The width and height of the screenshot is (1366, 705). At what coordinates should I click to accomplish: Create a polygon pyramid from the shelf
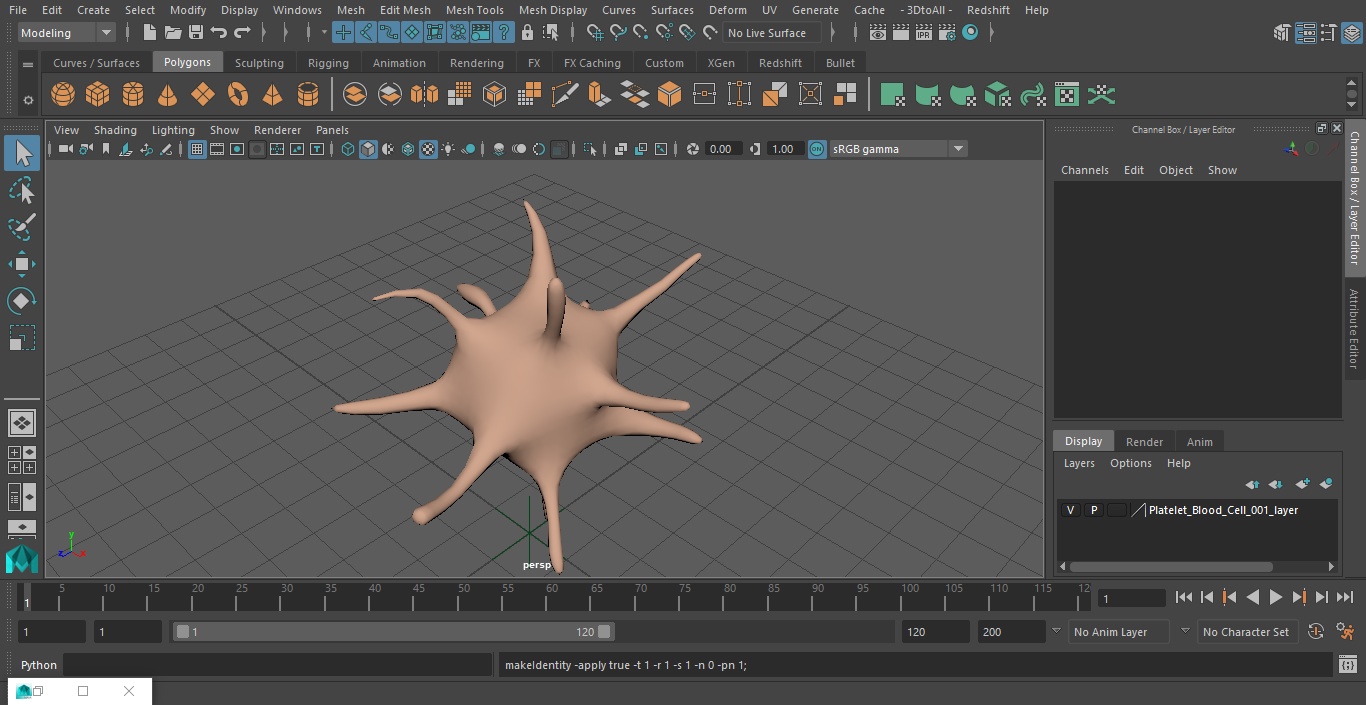tap(272, 95)
